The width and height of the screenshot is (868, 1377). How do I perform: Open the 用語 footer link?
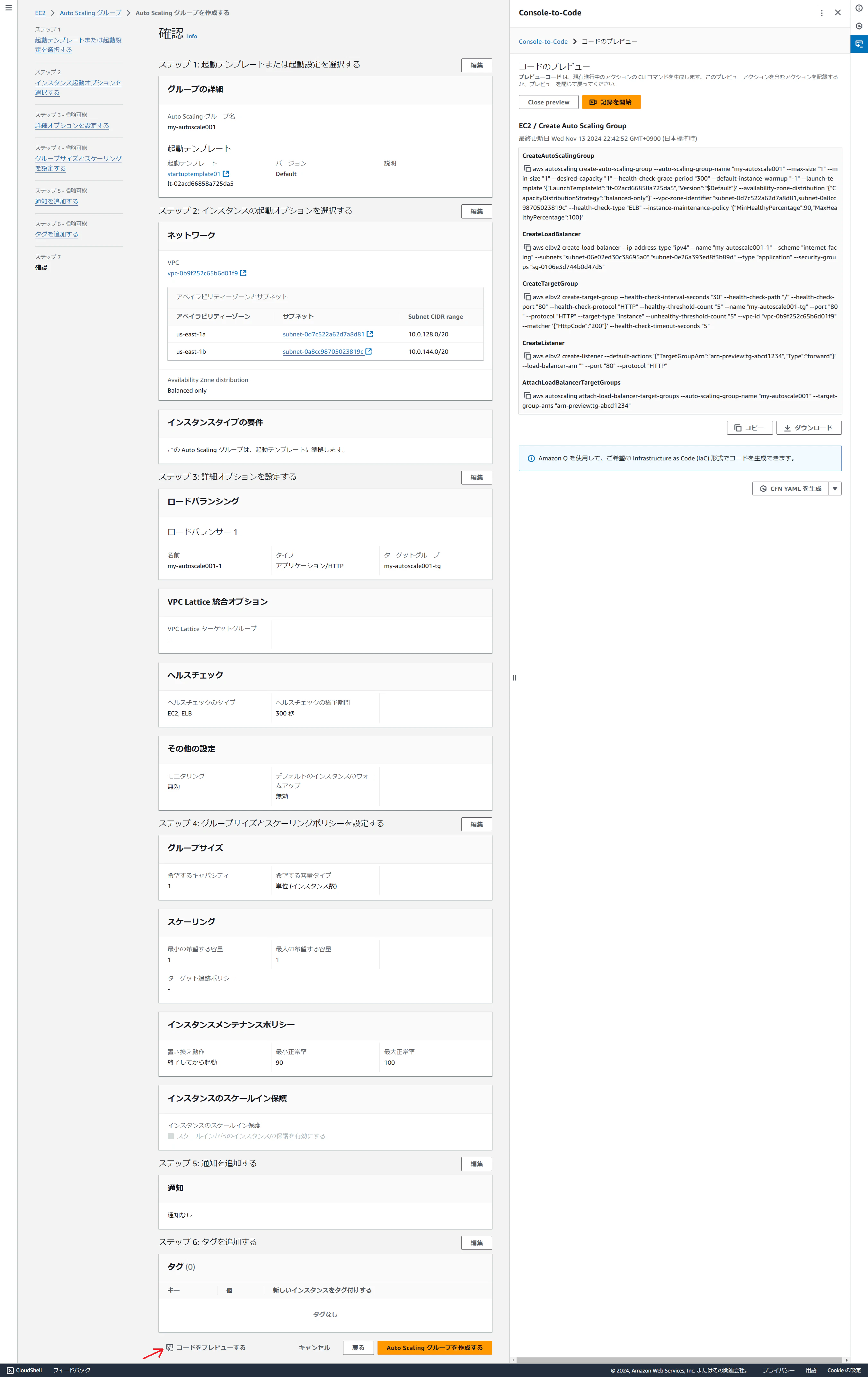(811, 1370)
